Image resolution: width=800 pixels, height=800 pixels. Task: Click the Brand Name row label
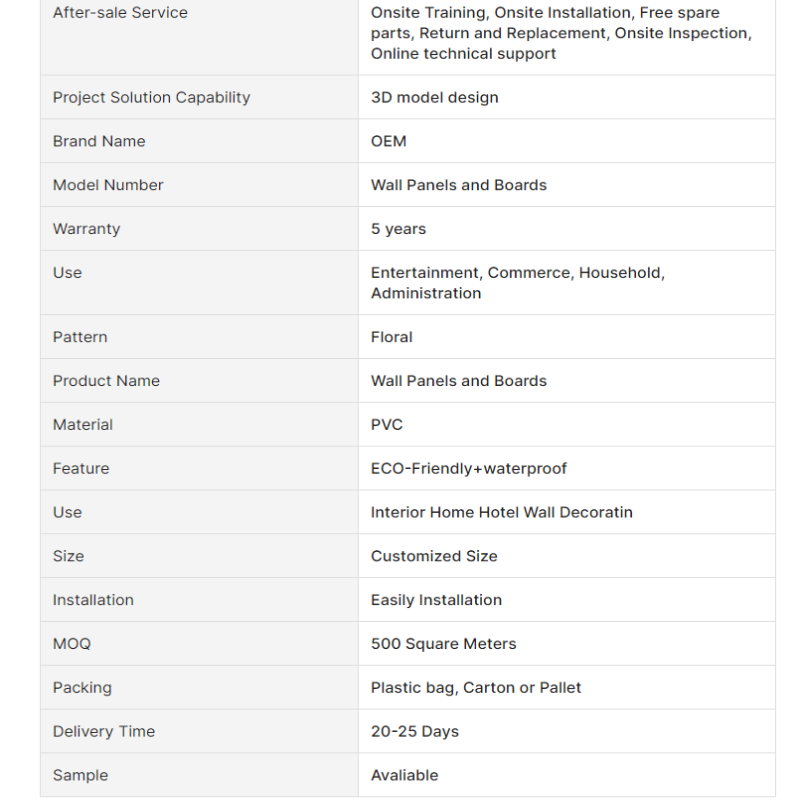pyautogui.click(x=99, y=141)
